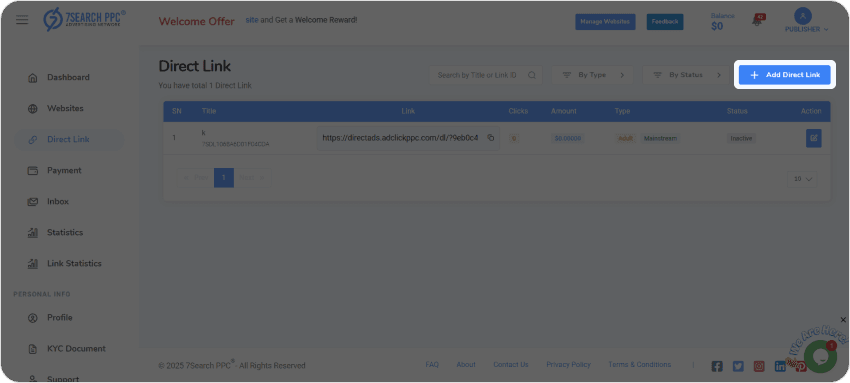Click the Balance $0 amount
Viewport: 850px width, 383px height.
coord(717,26)
